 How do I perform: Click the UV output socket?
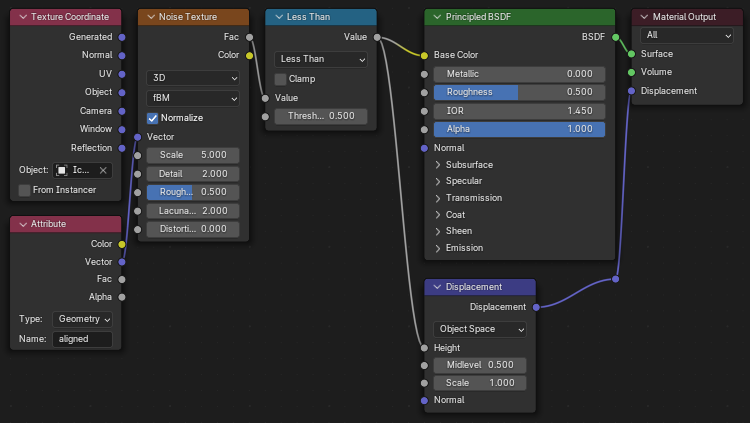pos(122,74)
